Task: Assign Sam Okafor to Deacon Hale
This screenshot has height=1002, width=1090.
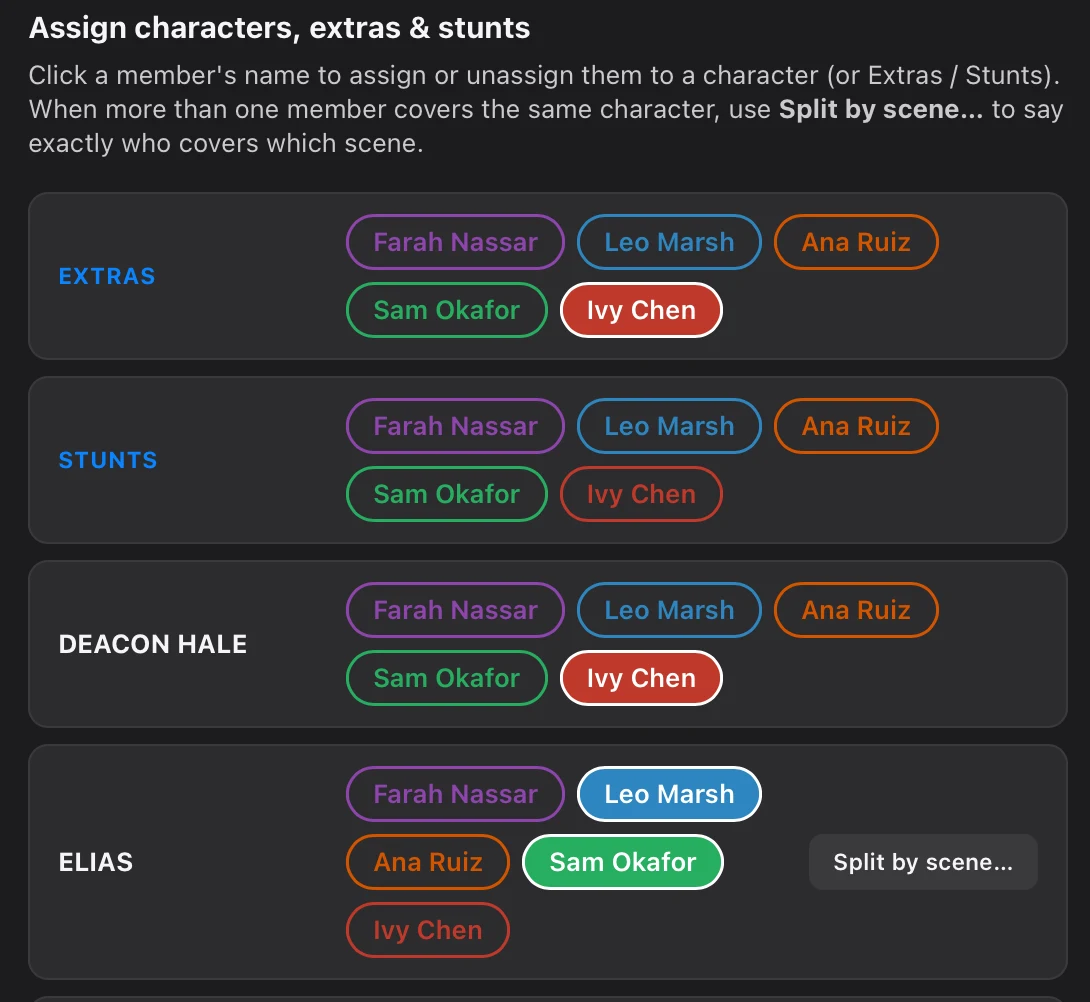Action: pyautogui.click(x=446, y=678)
